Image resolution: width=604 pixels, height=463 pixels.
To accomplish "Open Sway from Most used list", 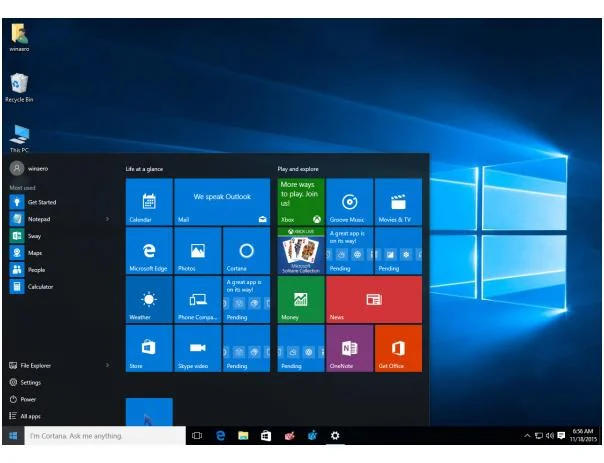I will click(60, 236).
